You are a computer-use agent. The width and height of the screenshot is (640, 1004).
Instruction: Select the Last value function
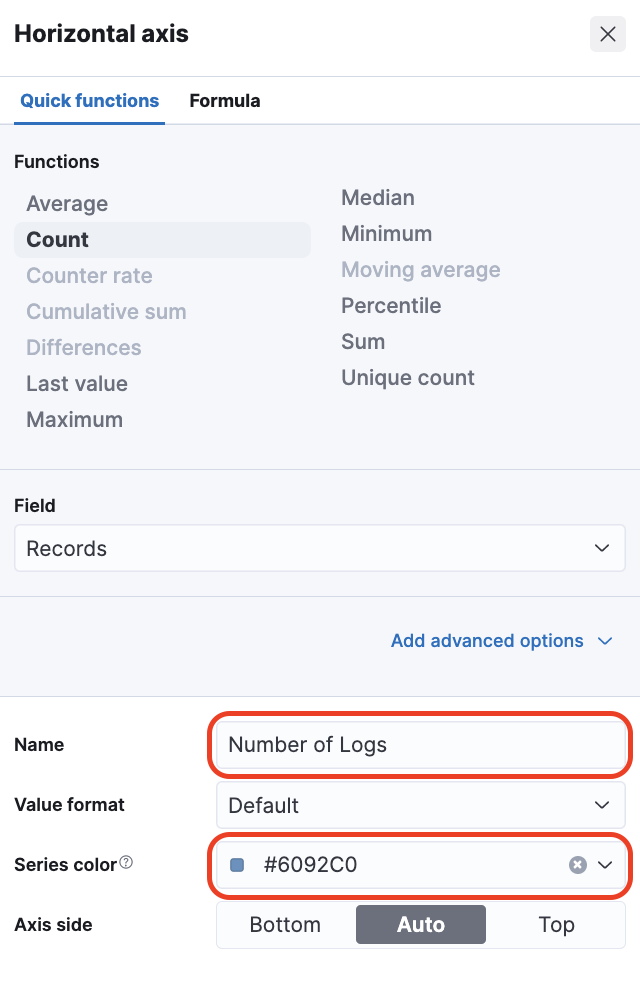point(77,384)
